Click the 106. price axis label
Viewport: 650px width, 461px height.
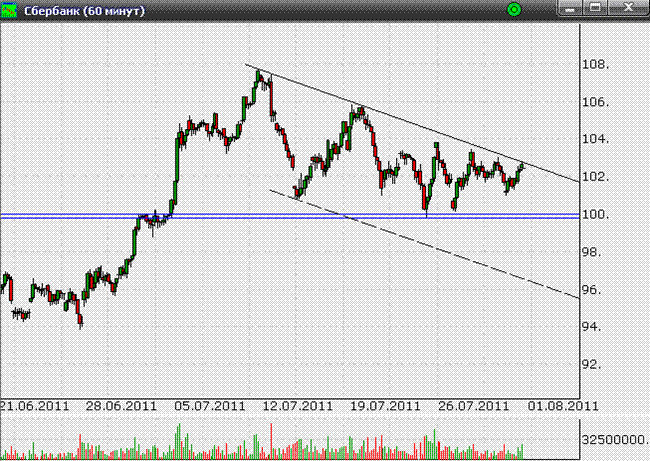click(596, 102)
